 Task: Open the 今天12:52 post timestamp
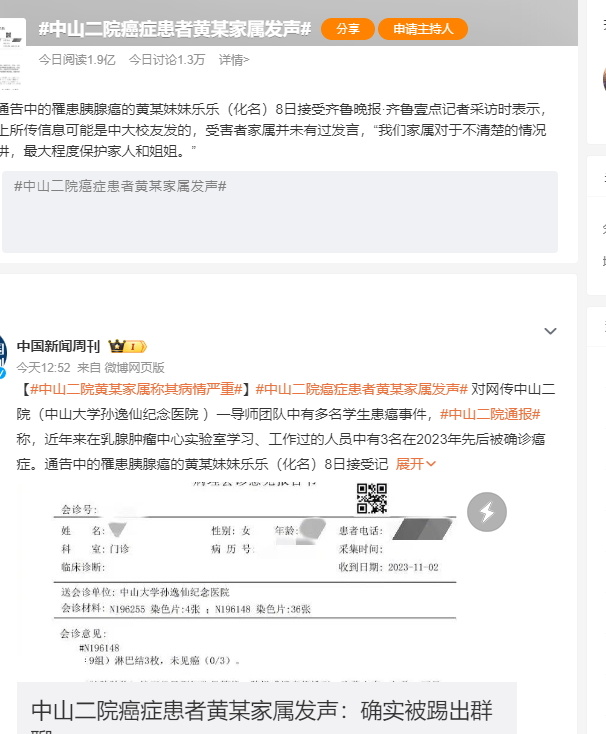coord(44,368)
